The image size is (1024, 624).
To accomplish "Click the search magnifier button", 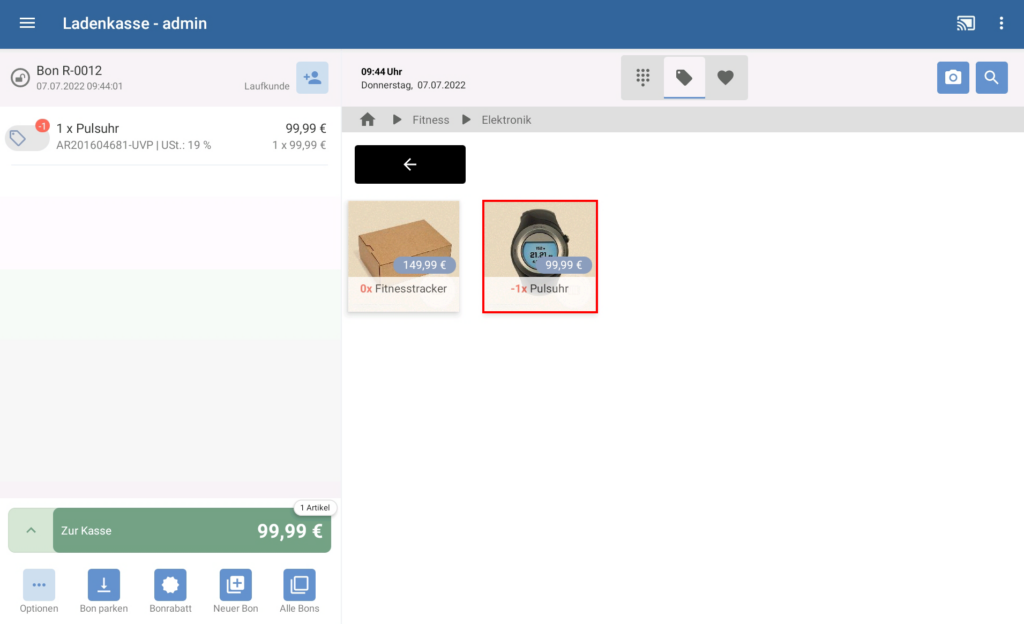I will pyautogui.click(x=991, y=78).
